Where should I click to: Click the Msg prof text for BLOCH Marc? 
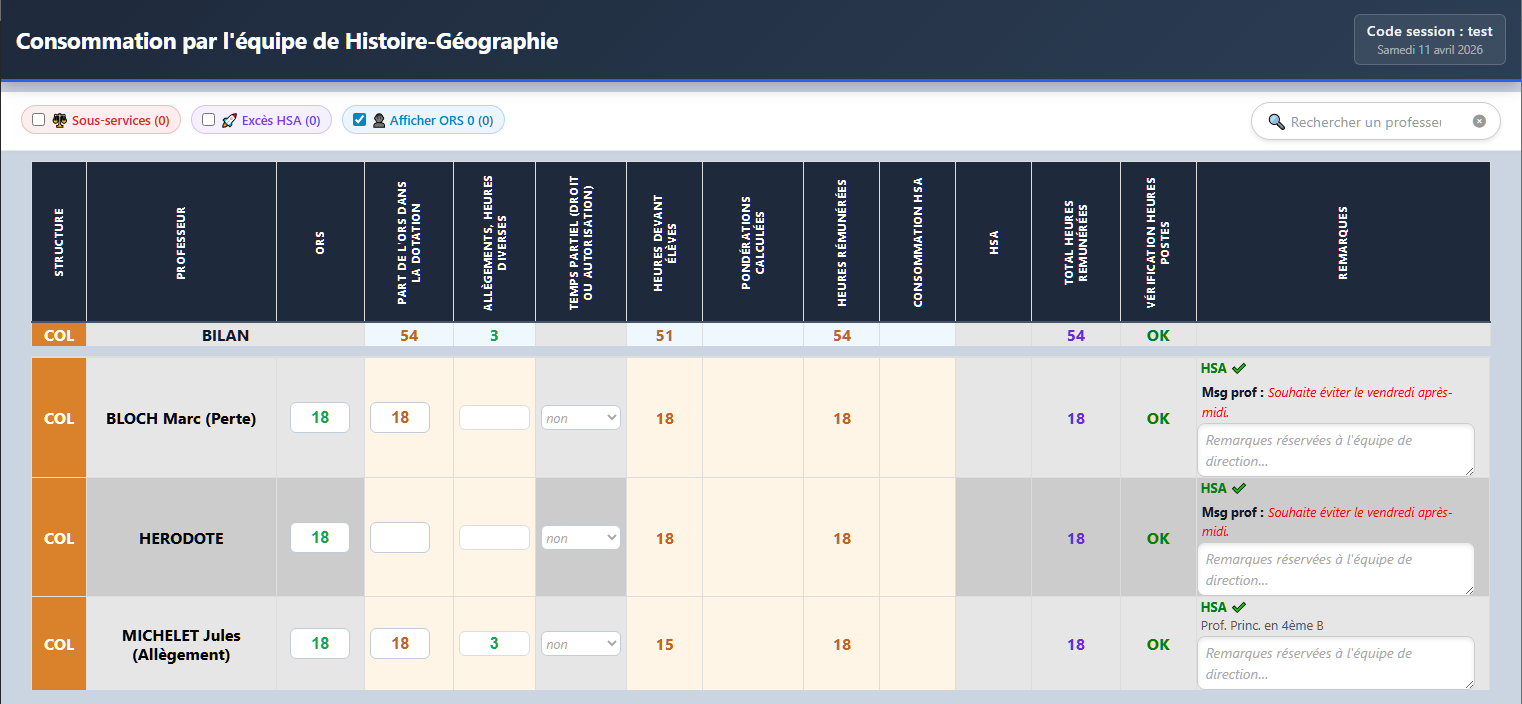coord(1326,402)
